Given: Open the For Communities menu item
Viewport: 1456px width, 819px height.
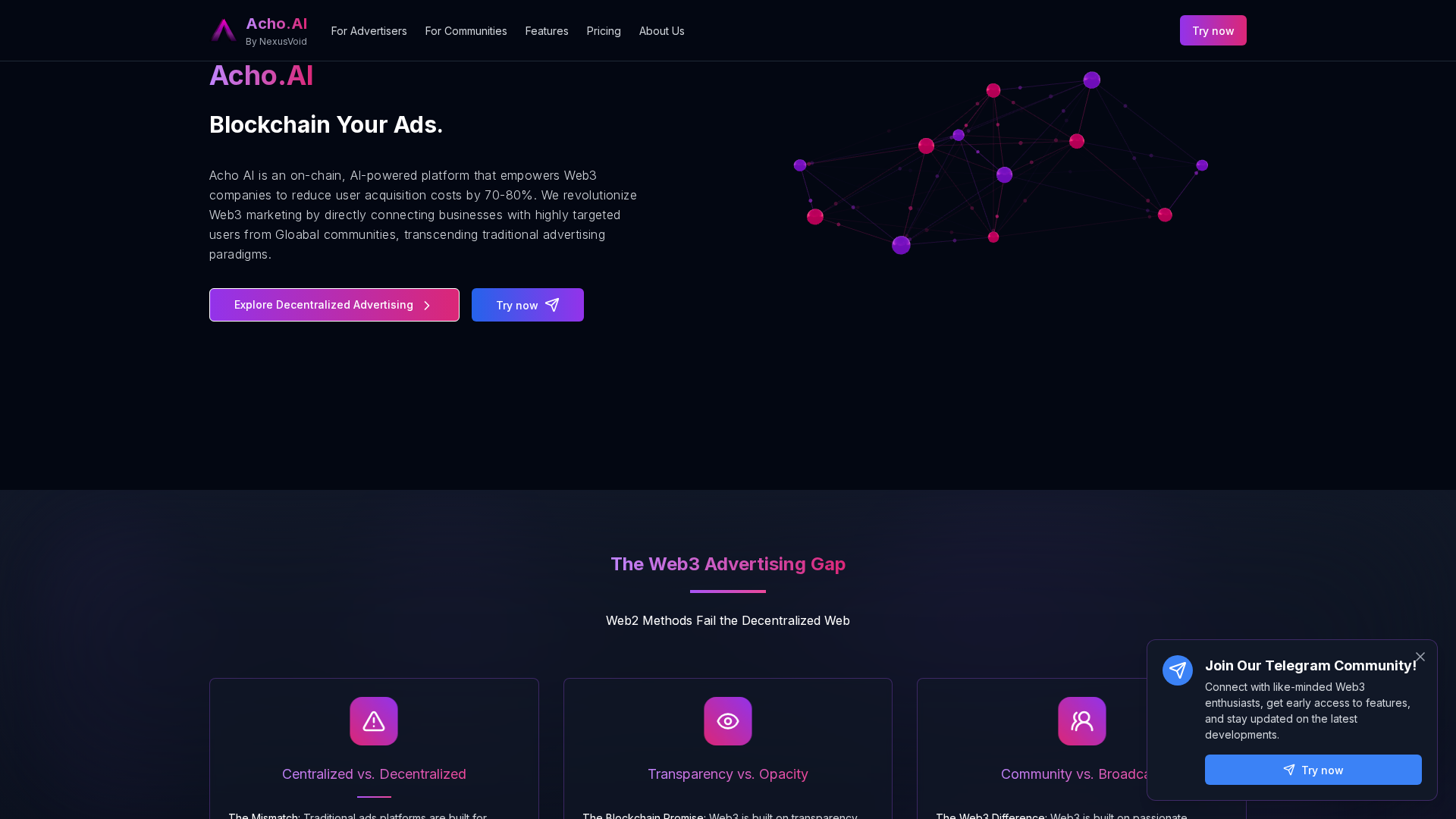Looking at the screenshot, I should click(466, 31).
